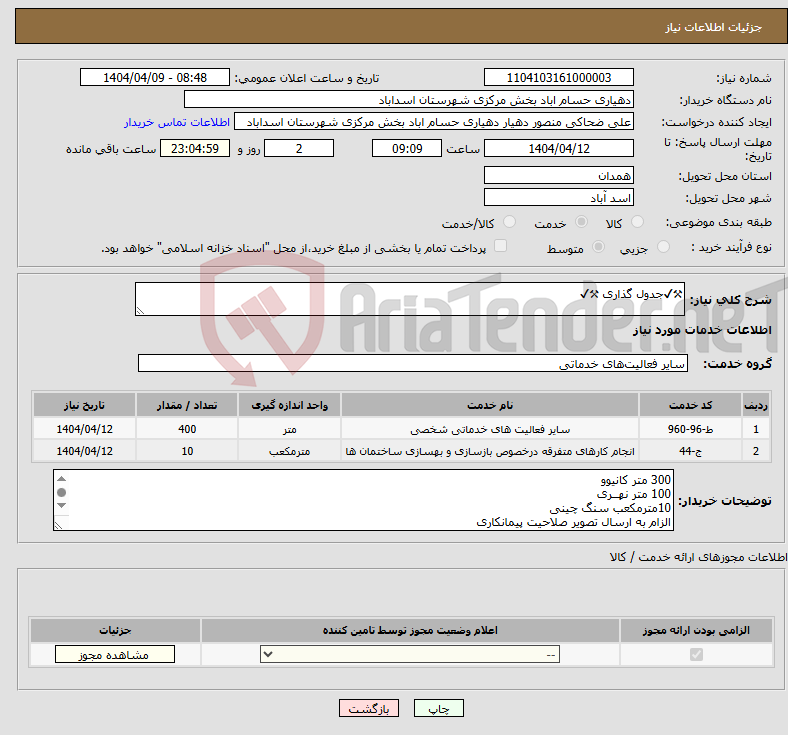The height and width of the screenshot is (735, 788).
Task: Click the نام خدمت column header
Action: (490, 405)
